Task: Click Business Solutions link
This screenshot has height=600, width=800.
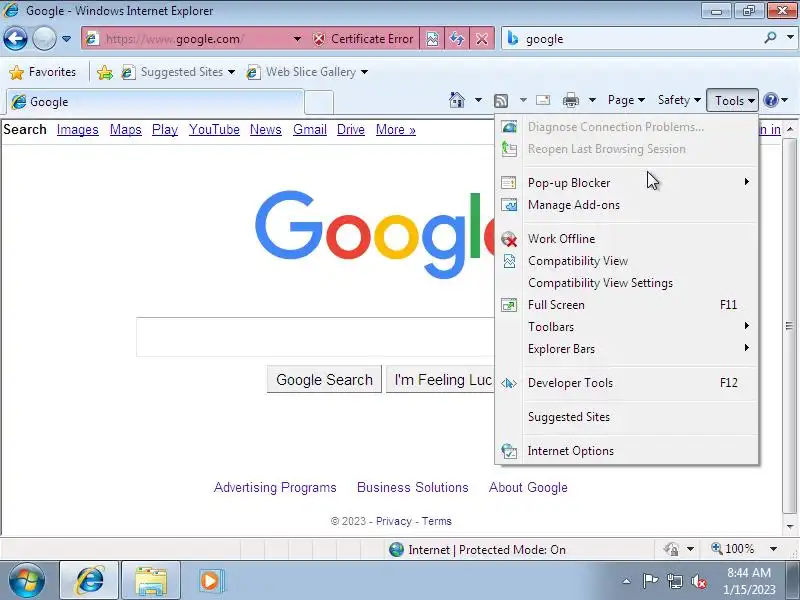Action: click(413, 487)
